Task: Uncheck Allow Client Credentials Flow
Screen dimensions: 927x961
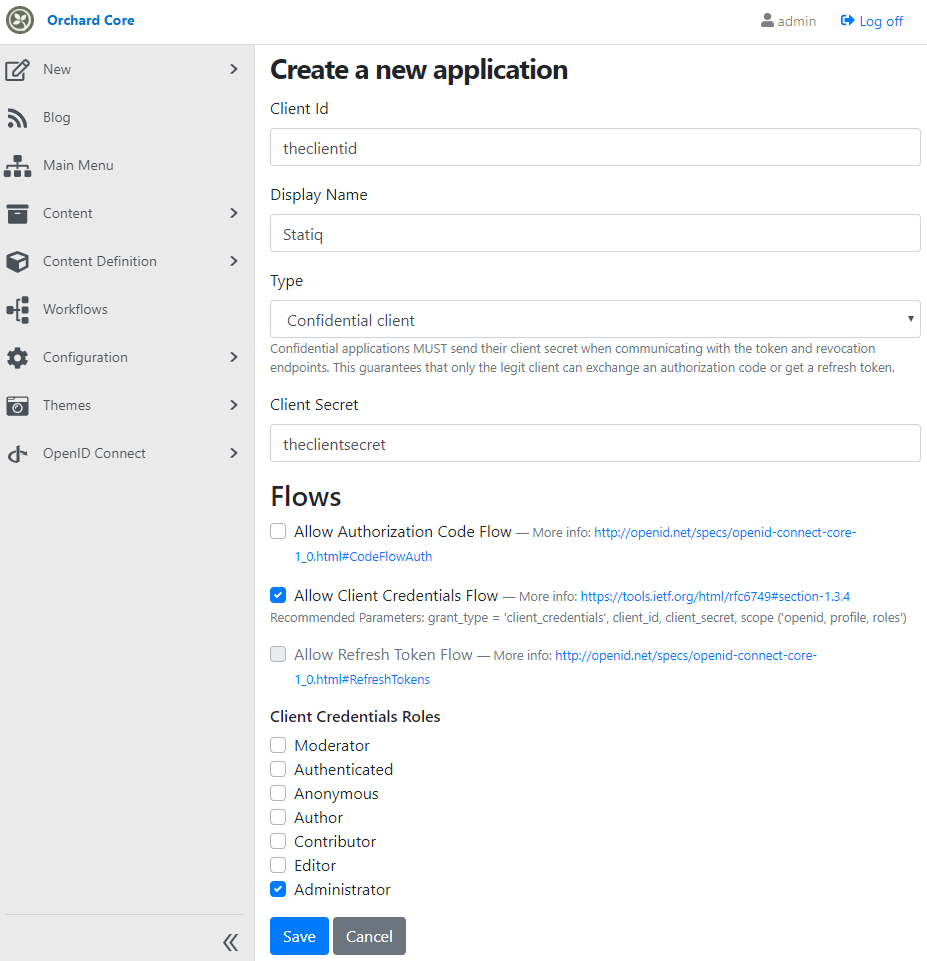Action: [278, 594]
